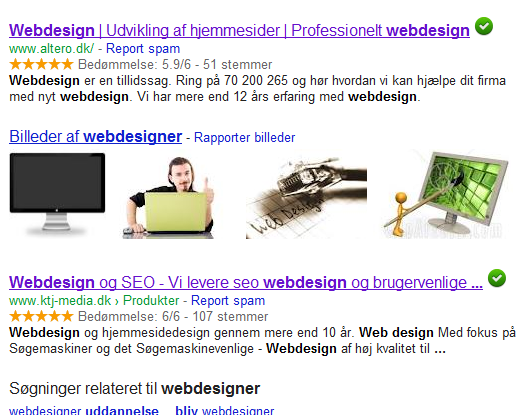529x415 pixels.
Task: Visit the www.altero.dk/ green URL
Action: [x=52, y=49]
